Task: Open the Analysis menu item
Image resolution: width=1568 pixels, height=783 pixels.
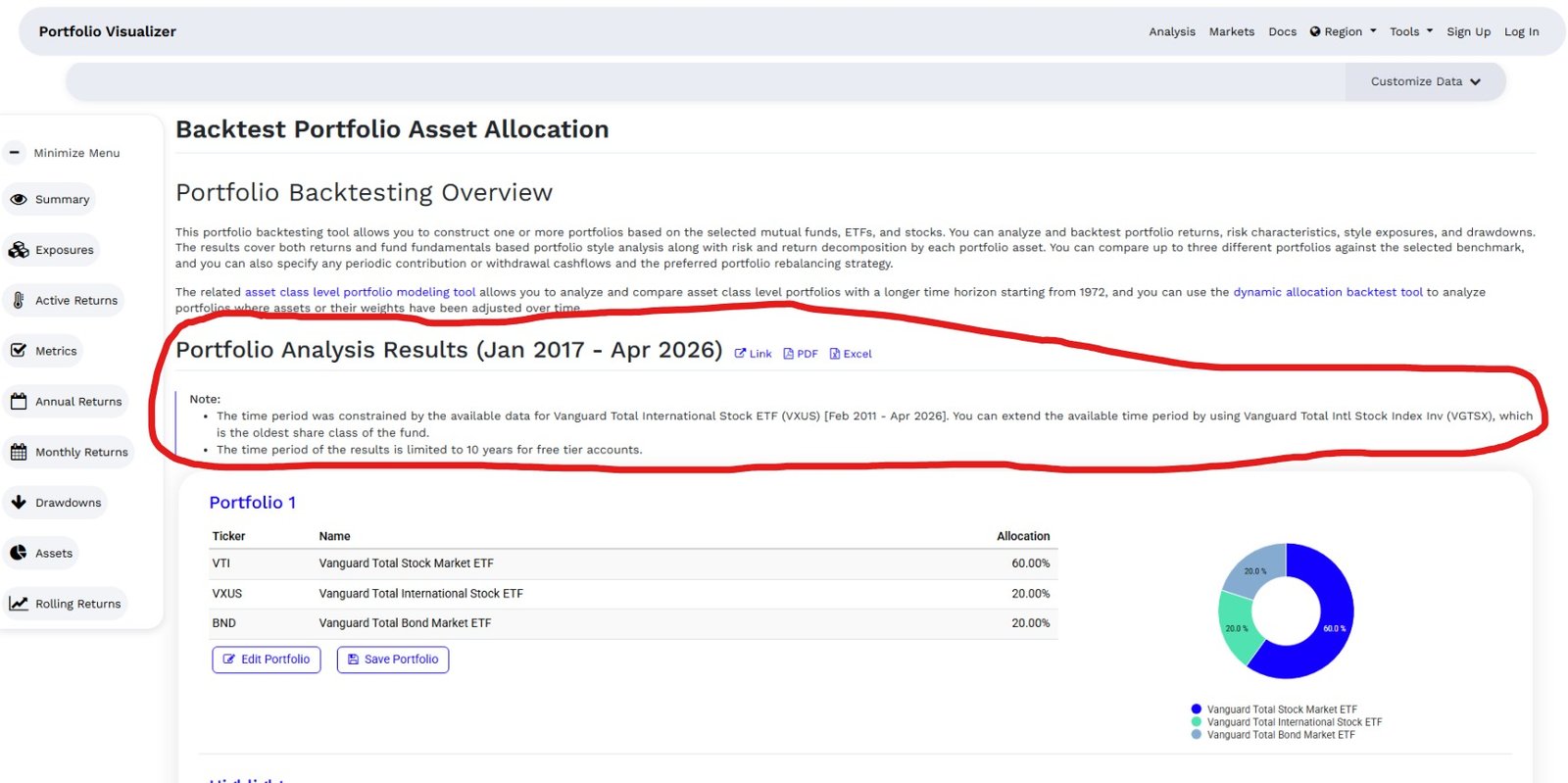Action: pos(1172,31)
